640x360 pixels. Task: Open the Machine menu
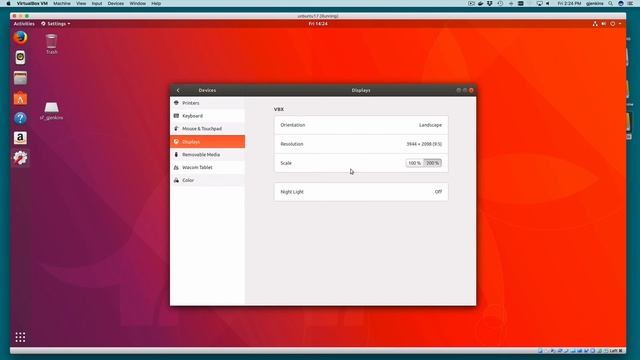point(62,3)
